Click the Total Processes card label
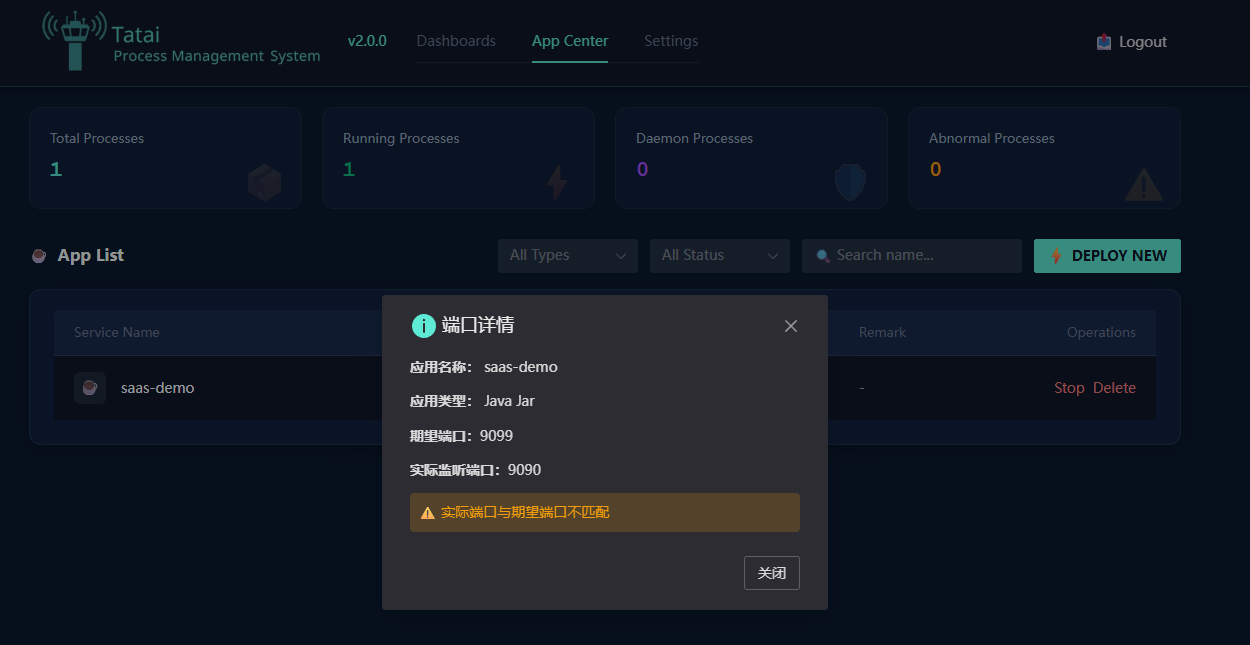The width and height of the screenshot is (1250, 645). [x=97, y=138]
